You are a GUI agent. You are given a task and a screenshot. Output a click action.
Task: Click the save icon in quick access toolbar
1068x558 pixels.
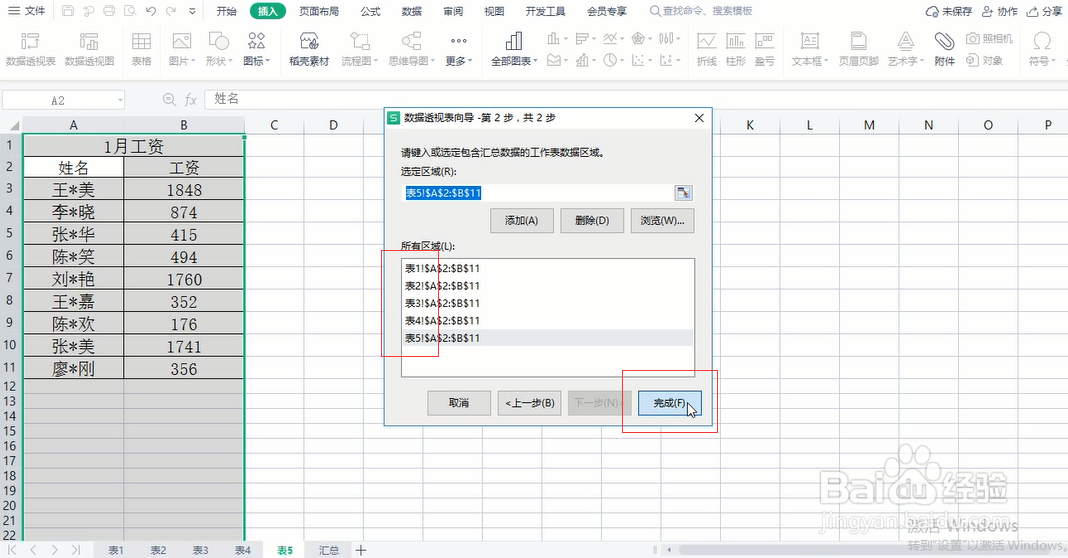pyautogui.click(x=67, y=11)
